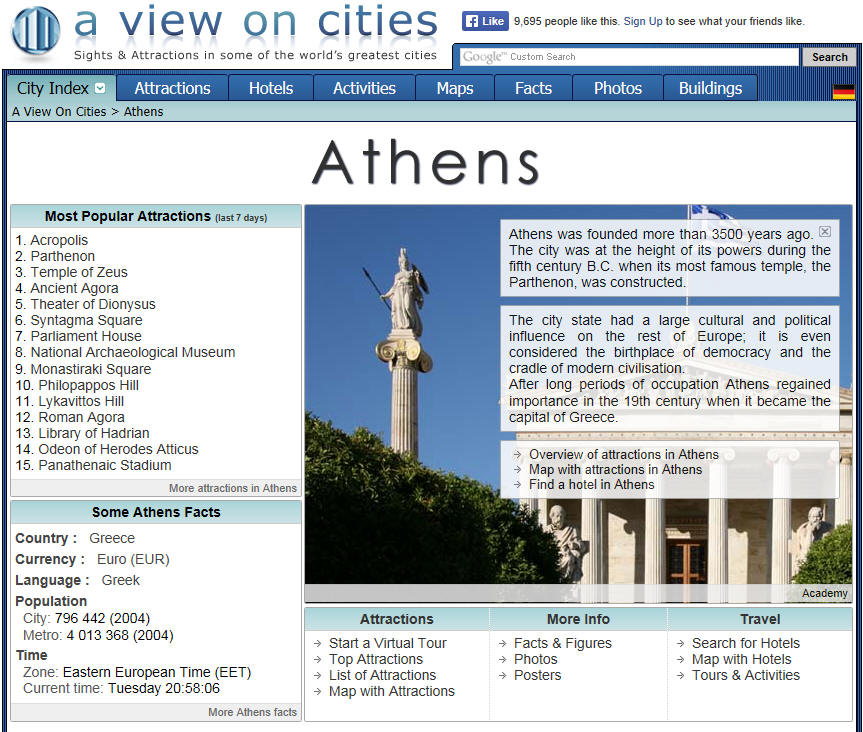Viewport: 863px width, 732px height.
Task: Open Parthenon attraction link
Action: point(63,256)
